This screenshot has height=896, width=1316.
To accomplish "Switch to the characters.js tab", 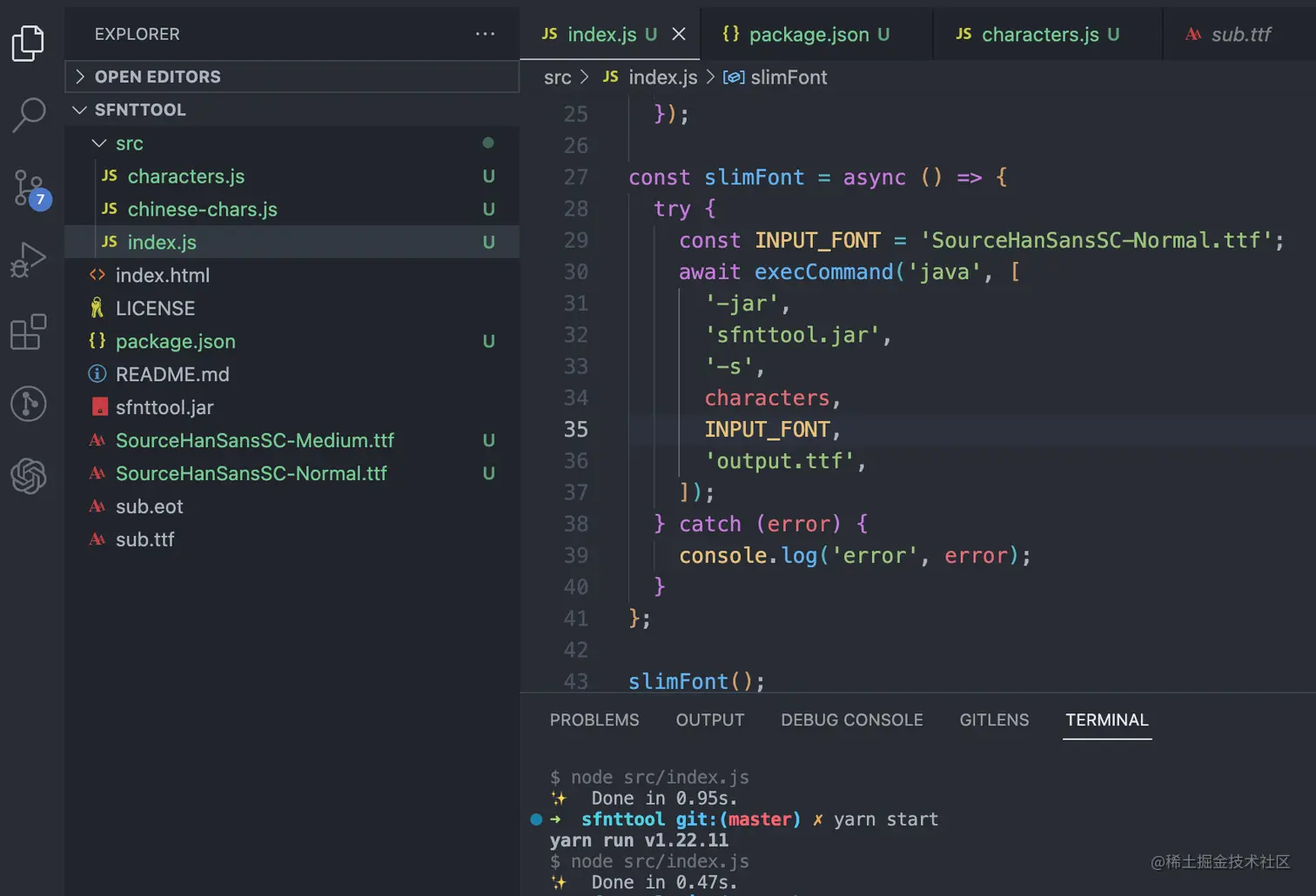I will click(1047, 34).
